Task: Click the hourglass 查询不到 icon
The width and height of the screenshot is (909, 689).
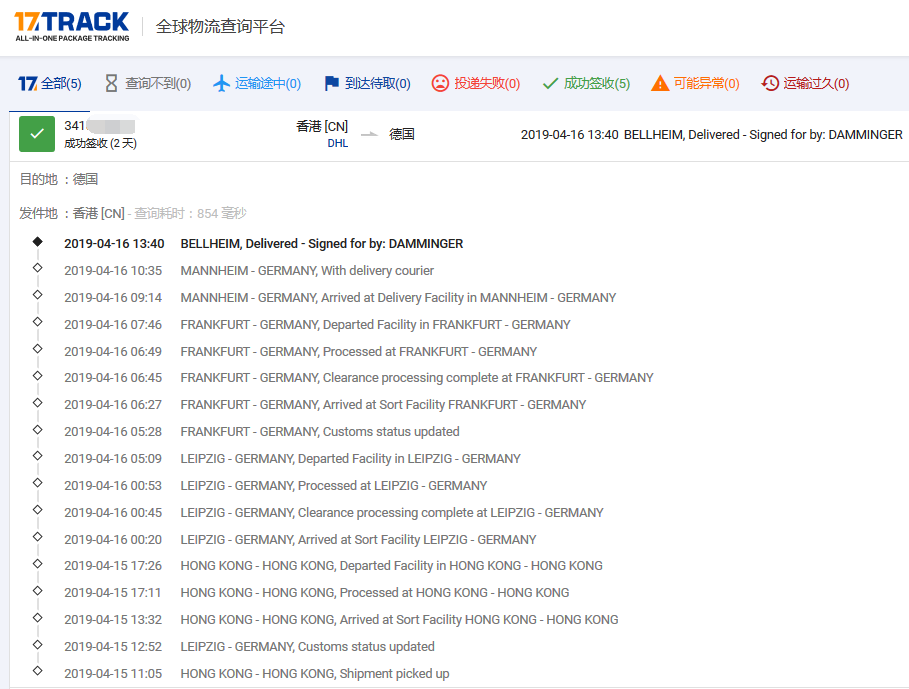Action: (111, 84)
